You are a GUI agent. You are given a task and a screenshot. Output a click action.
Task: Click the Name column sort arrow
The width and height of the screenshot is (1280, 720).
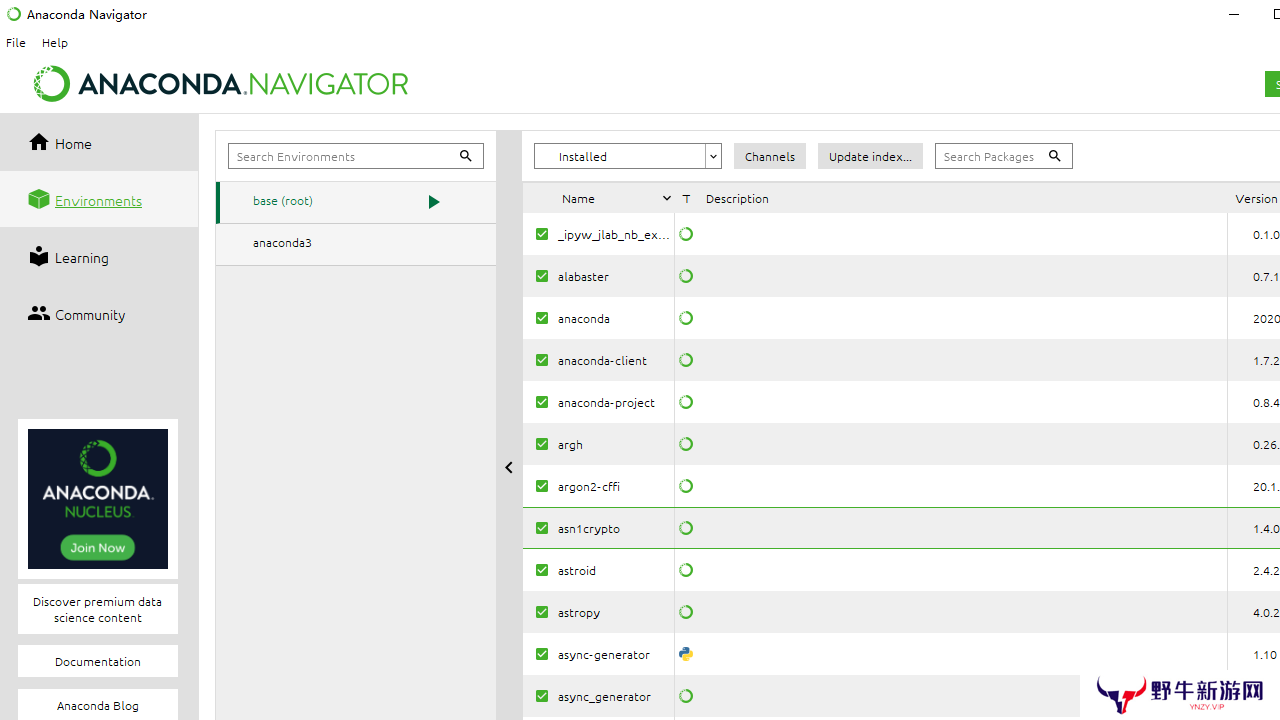[x=667, y=199]
